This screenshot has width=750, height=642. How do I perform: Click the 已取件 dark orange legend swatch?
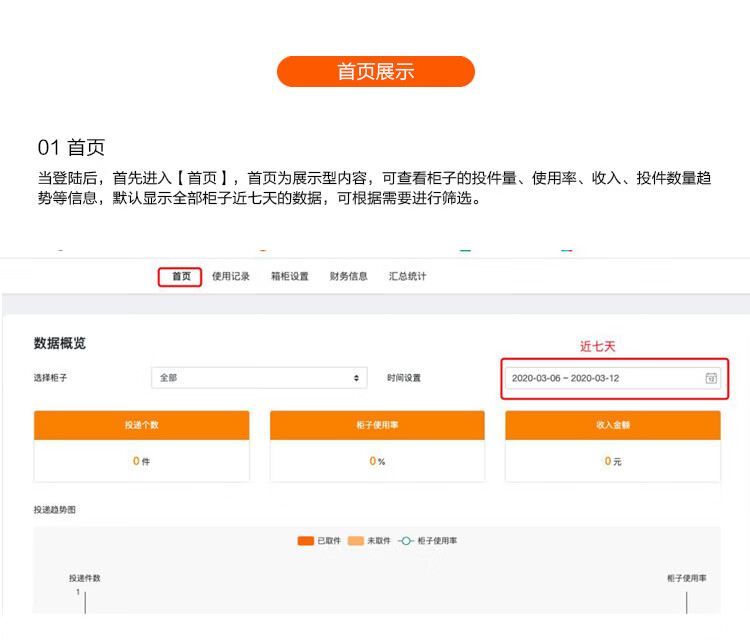click(x=306, y=541)
